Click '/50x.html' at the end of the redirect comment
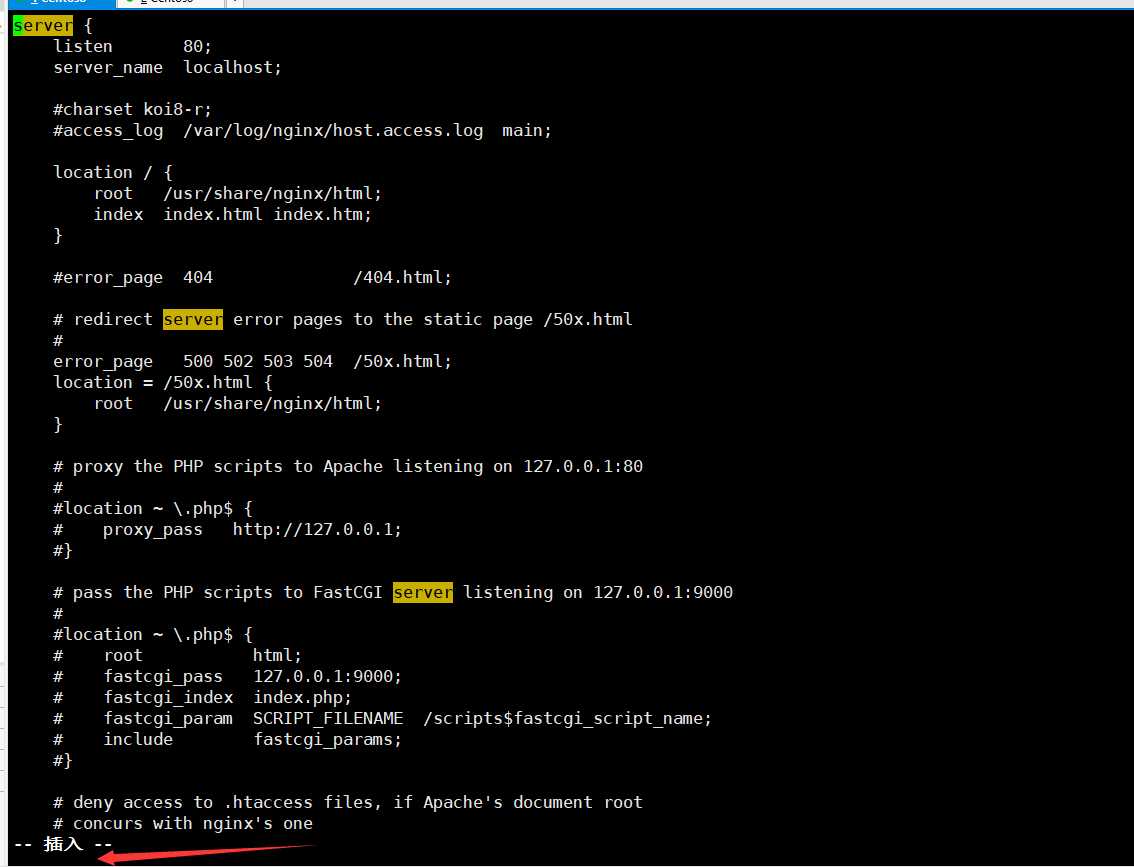The height and width of the screenshot is (867, 1134). click(588, 319)
